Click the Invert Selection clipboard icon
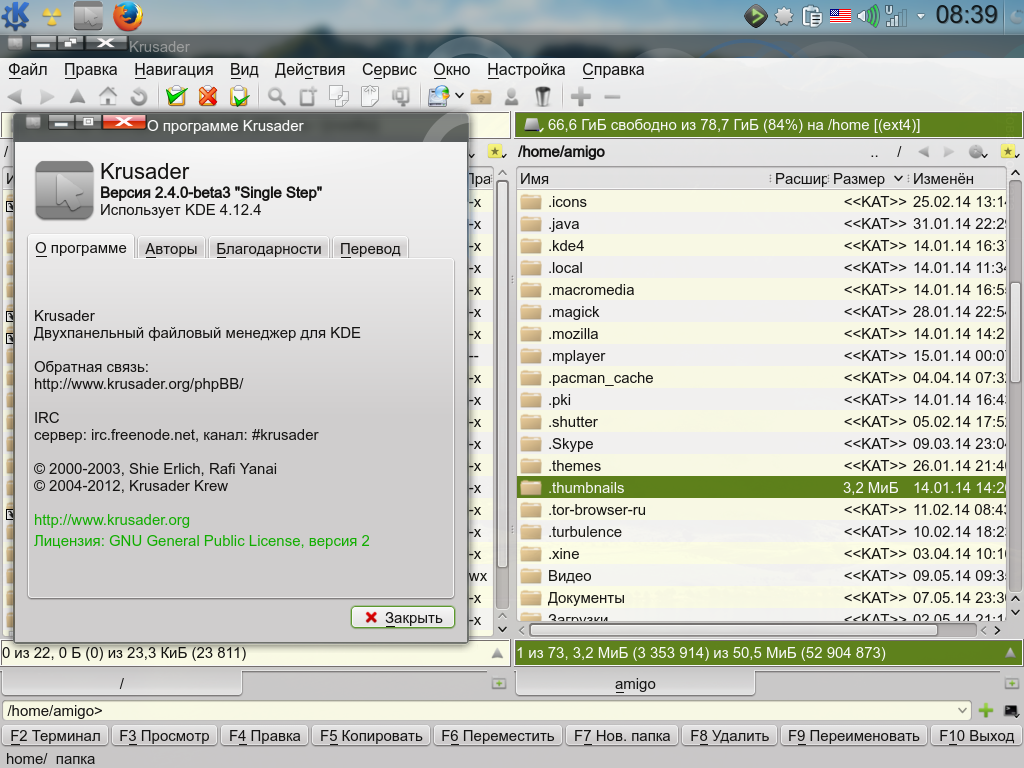The image size is (1024, 768). [239, 97]
